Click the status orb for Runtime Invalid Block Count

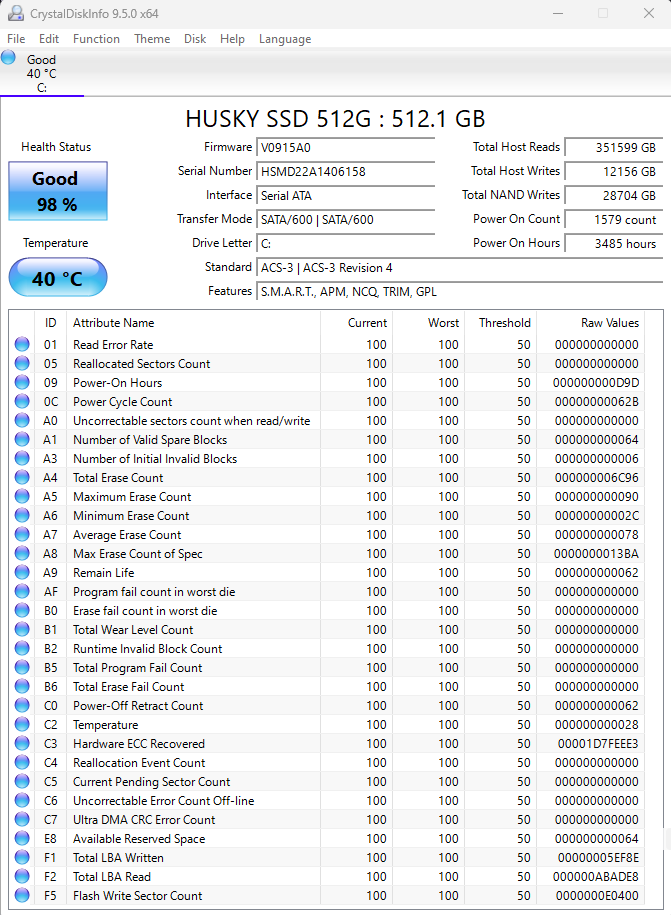[22, 648]
